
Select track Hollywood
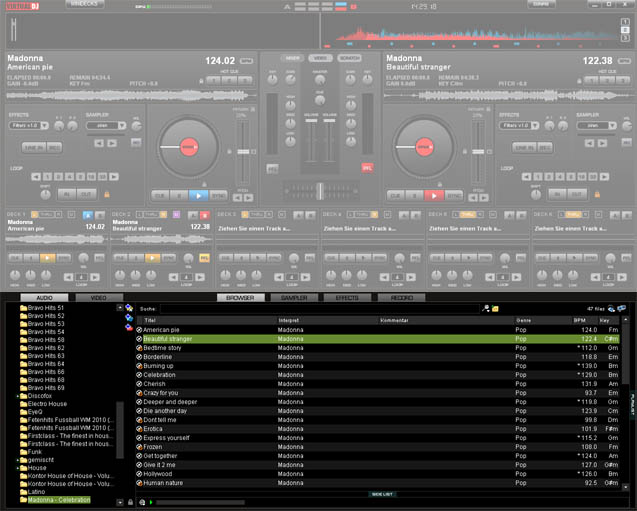pyautogui.click(x=377, y=474)
